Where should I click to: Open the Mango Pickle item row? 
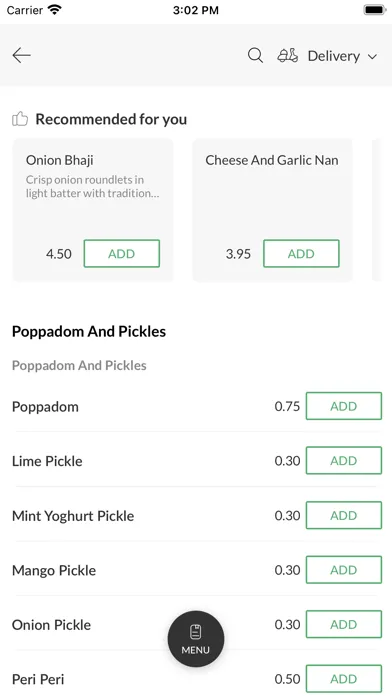[196, 569]
